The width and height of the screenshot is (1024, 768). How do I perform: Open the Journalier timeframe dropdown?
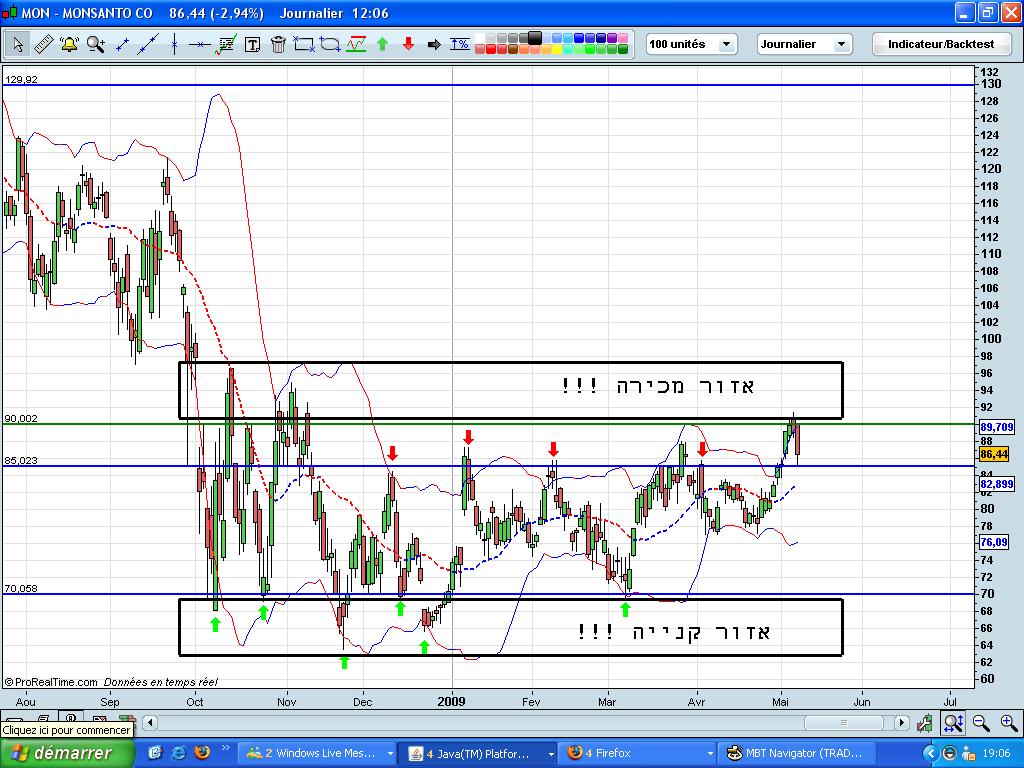(805, 44)
